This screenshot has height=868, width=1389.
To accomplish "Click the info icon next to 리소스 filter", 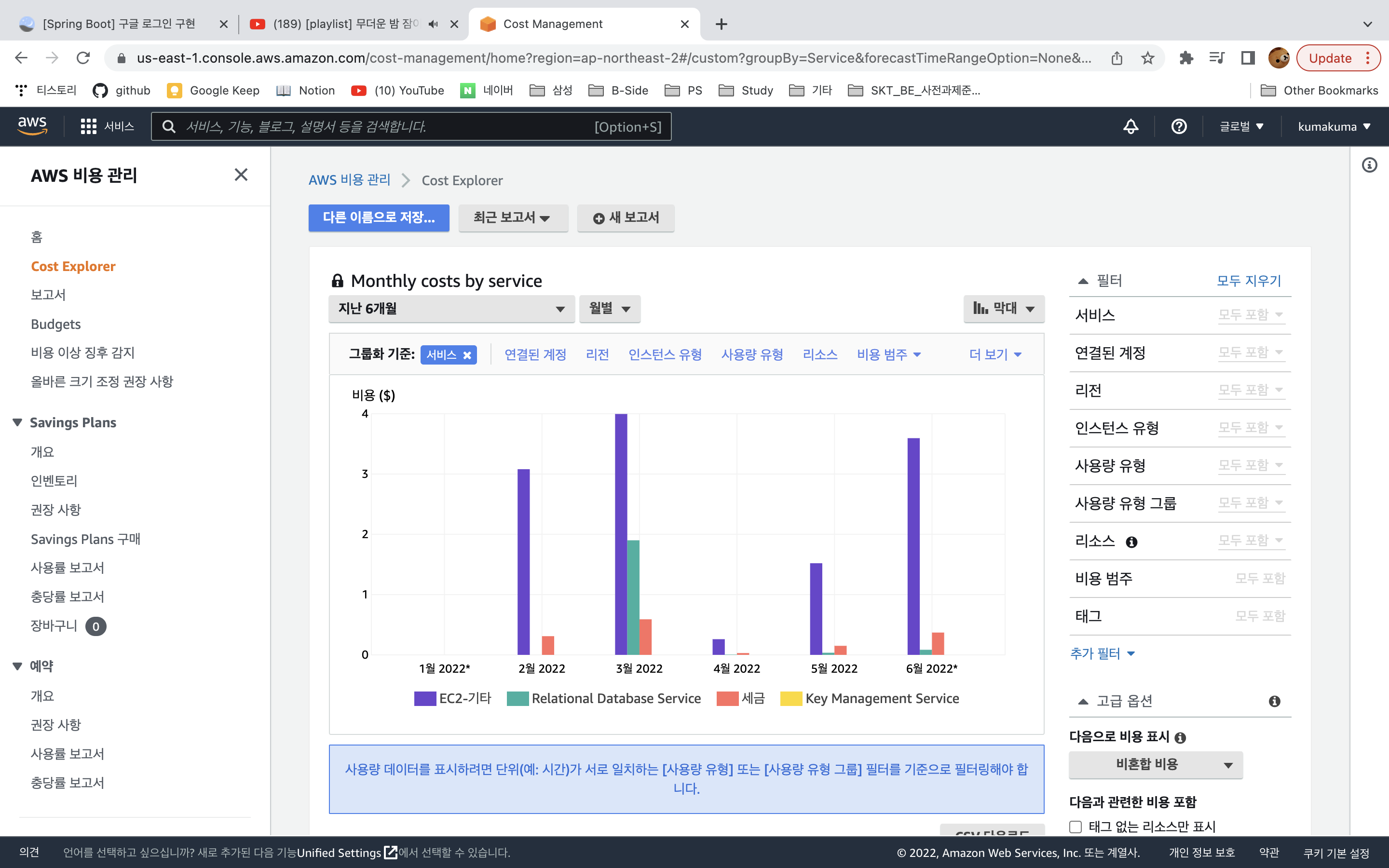I will (1131, 542).
